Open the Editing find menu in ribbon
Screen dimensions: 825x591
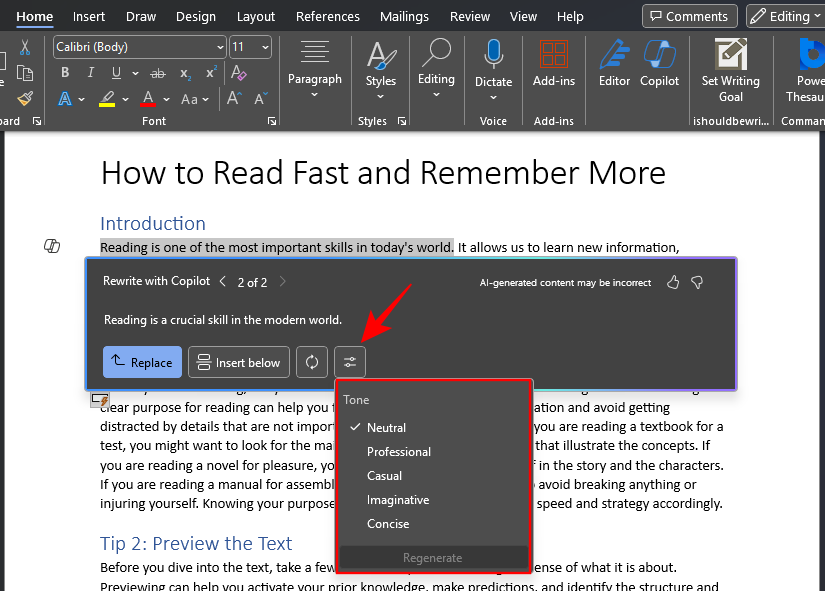point(436,68)
